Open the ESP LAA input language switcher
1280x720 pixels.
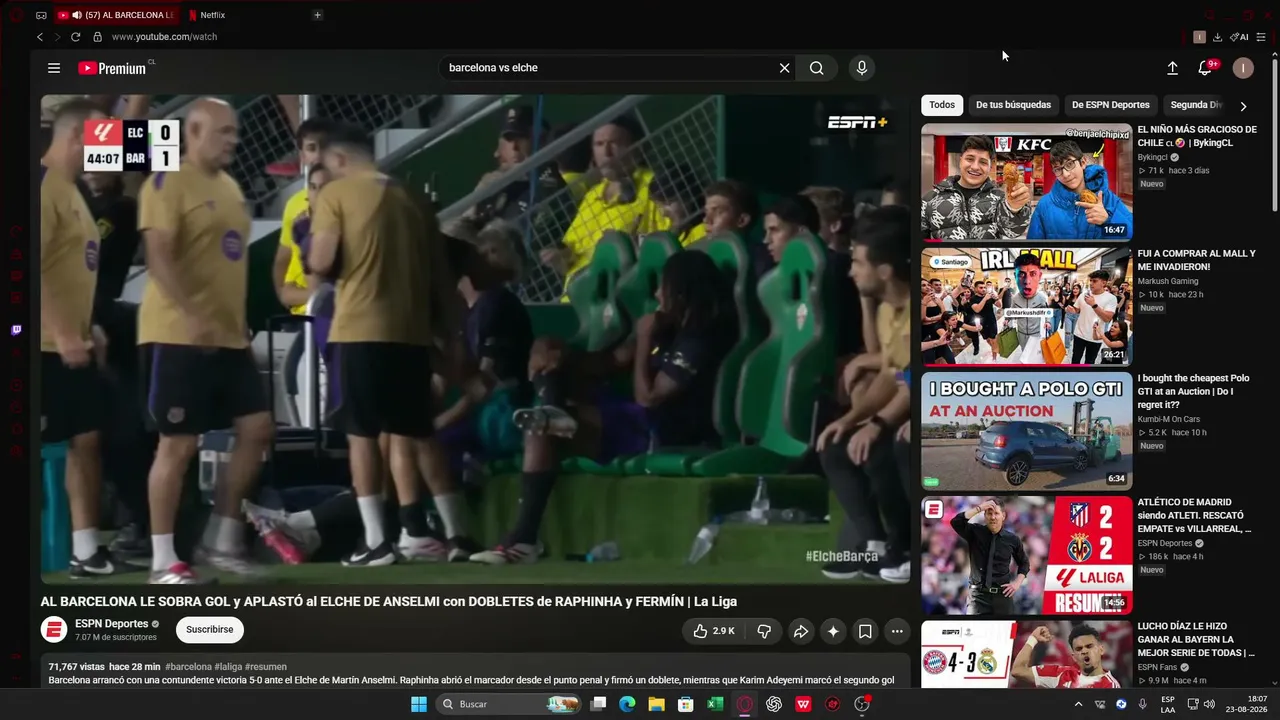(x=1168, y=704)
